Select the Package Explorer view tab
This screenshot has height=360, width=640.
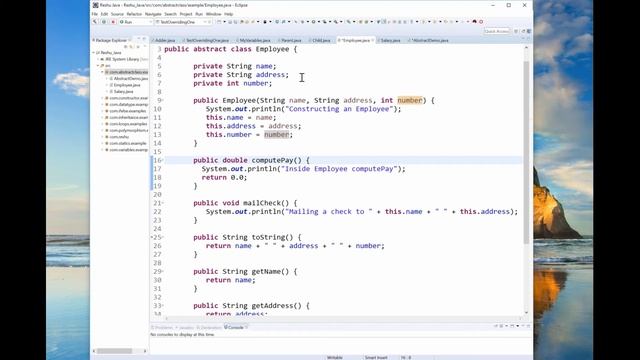point(111,40)
